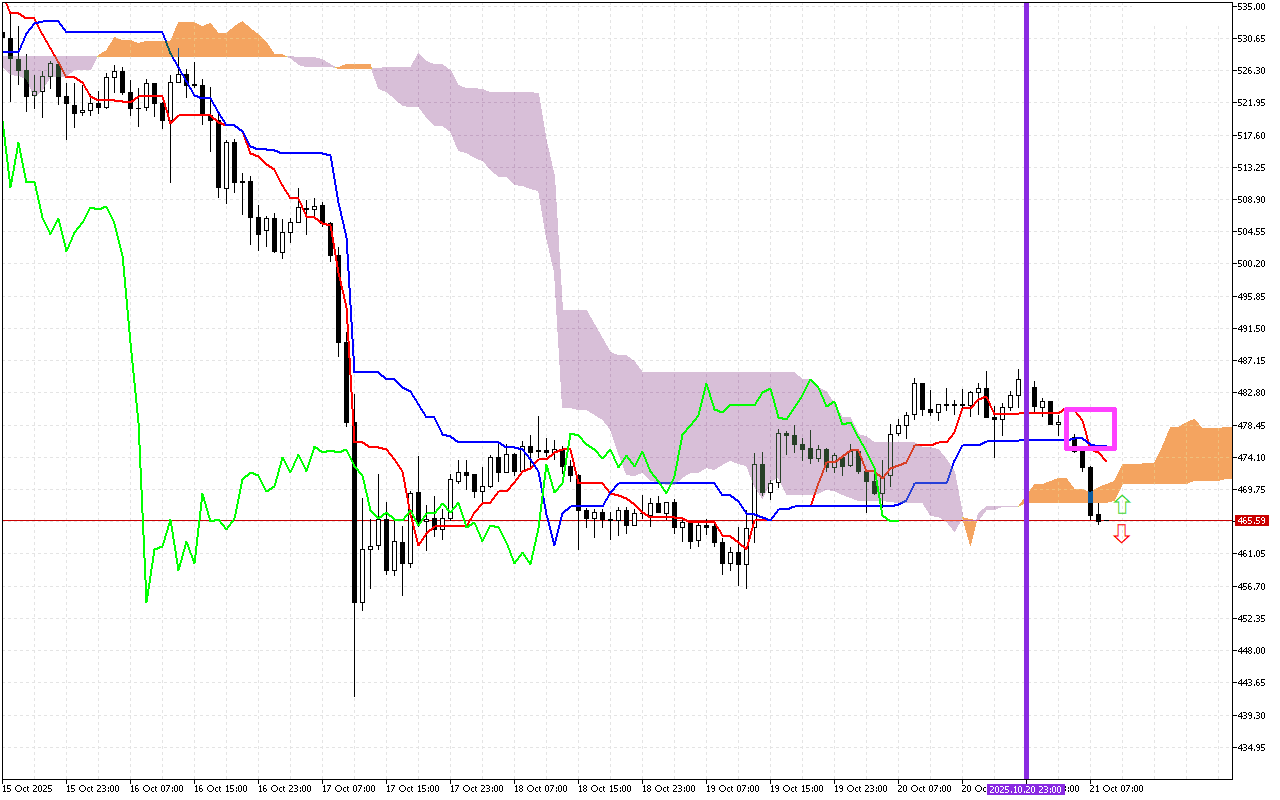
Task: Click the 21 Oct 07:00 time label
Action: [x=1118, y=789]
